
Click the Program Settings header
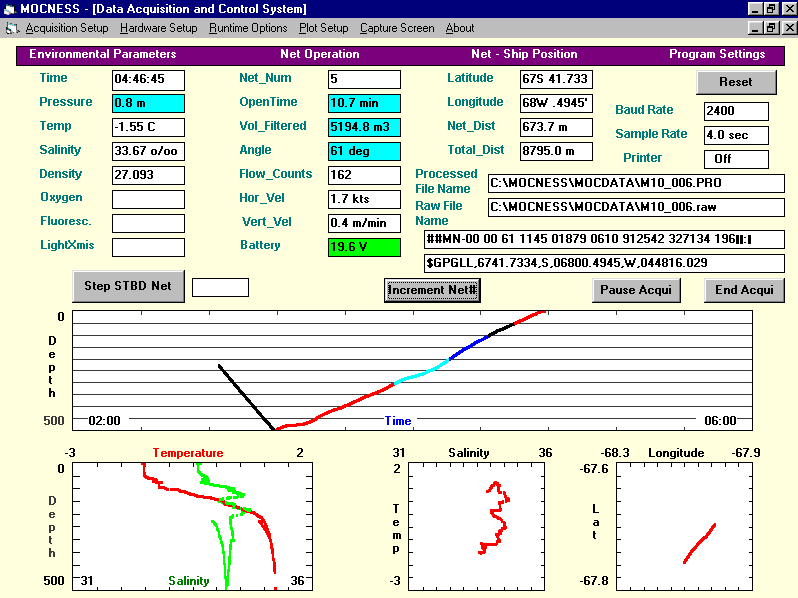[717, 54]
